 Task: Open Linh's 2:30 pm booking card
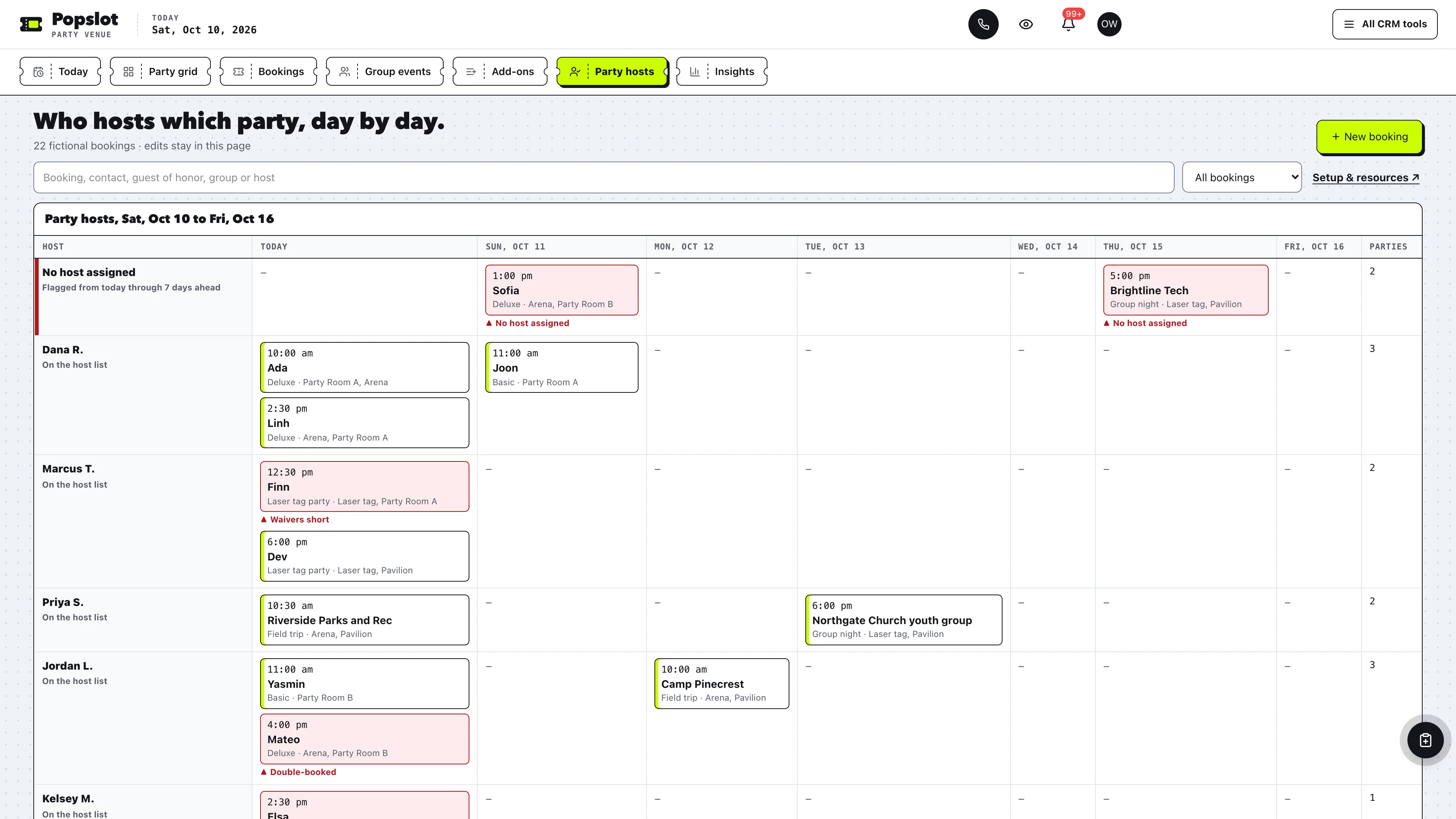click(364, 423)
